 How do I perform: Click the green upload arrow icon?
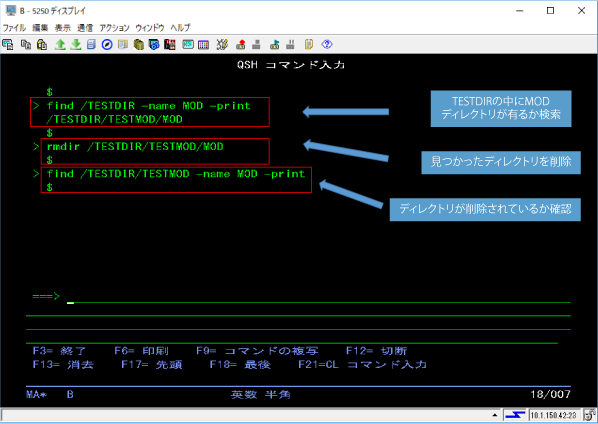pos(60,45)
